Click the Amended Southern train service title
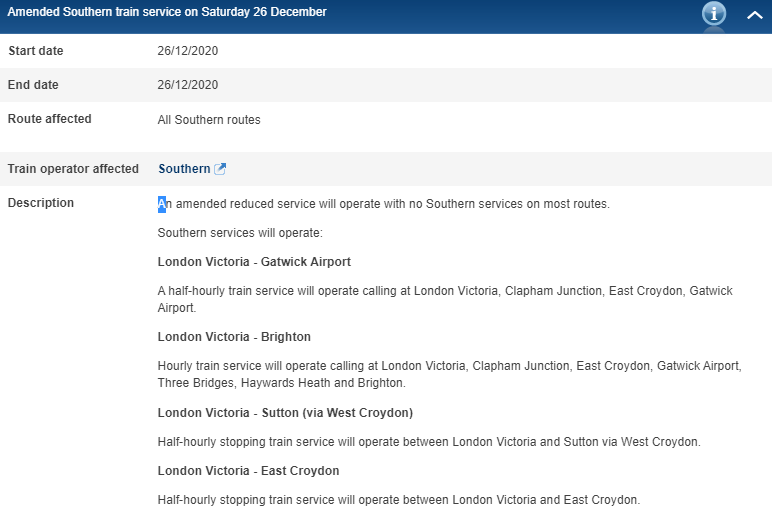This screenshot has height=518, width=772. coord(167,12)
